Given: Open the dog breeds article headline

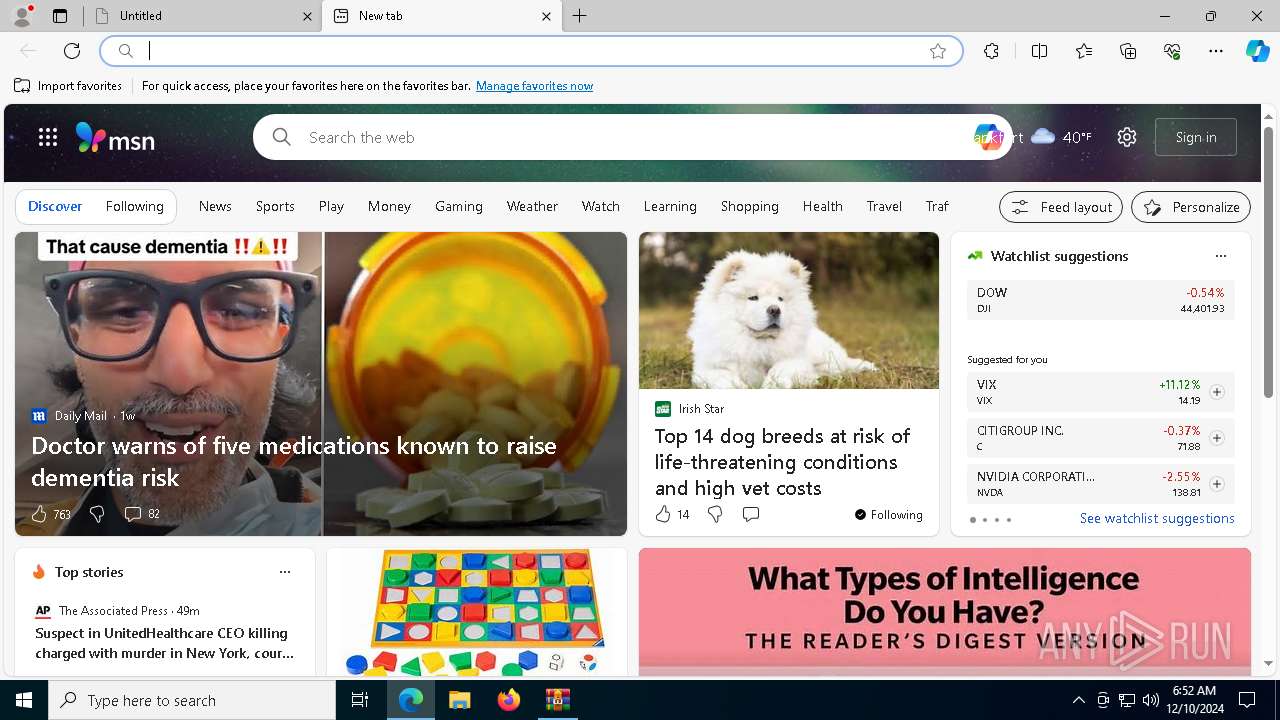Looking at the screenshot, I should pyautogui.click(x=782, y=462).
